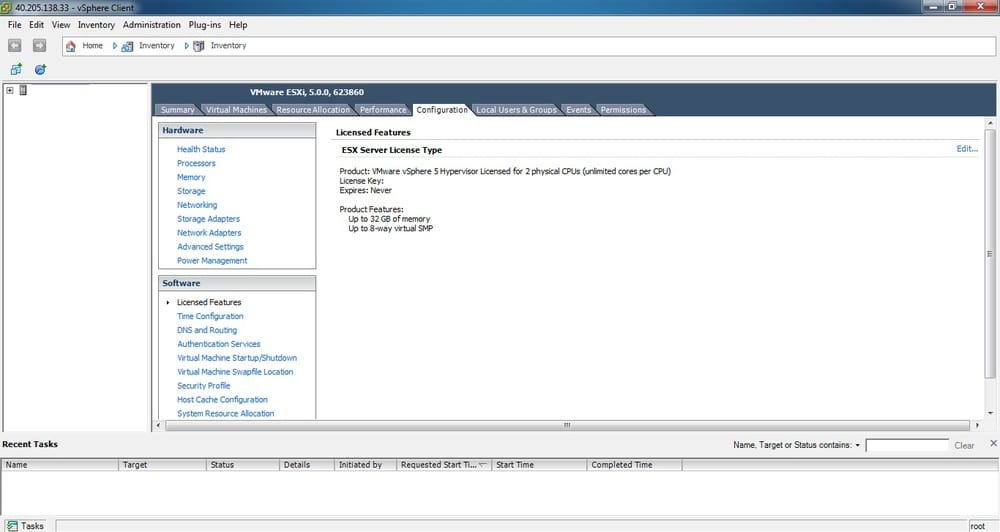Open Power Management link
Screen dimensions: 1000x532
pyautogui.click(x=212, y=261)
